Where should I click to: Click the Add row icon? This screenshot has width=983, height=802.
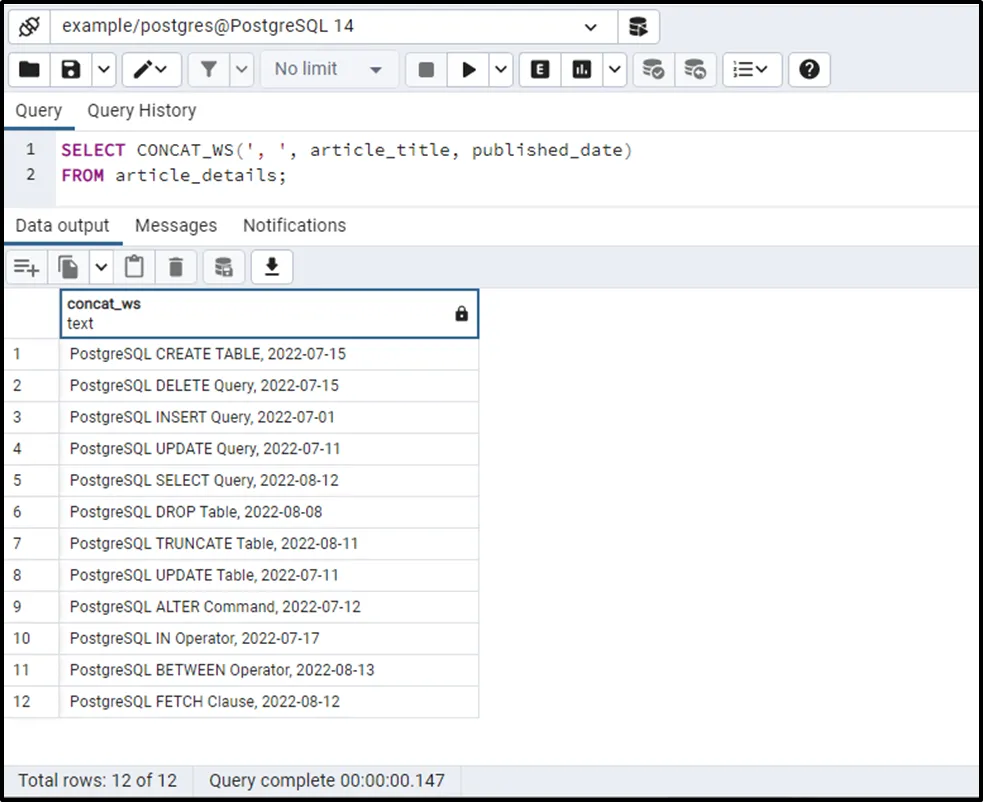pyautogui.click(x=26, y=267)
